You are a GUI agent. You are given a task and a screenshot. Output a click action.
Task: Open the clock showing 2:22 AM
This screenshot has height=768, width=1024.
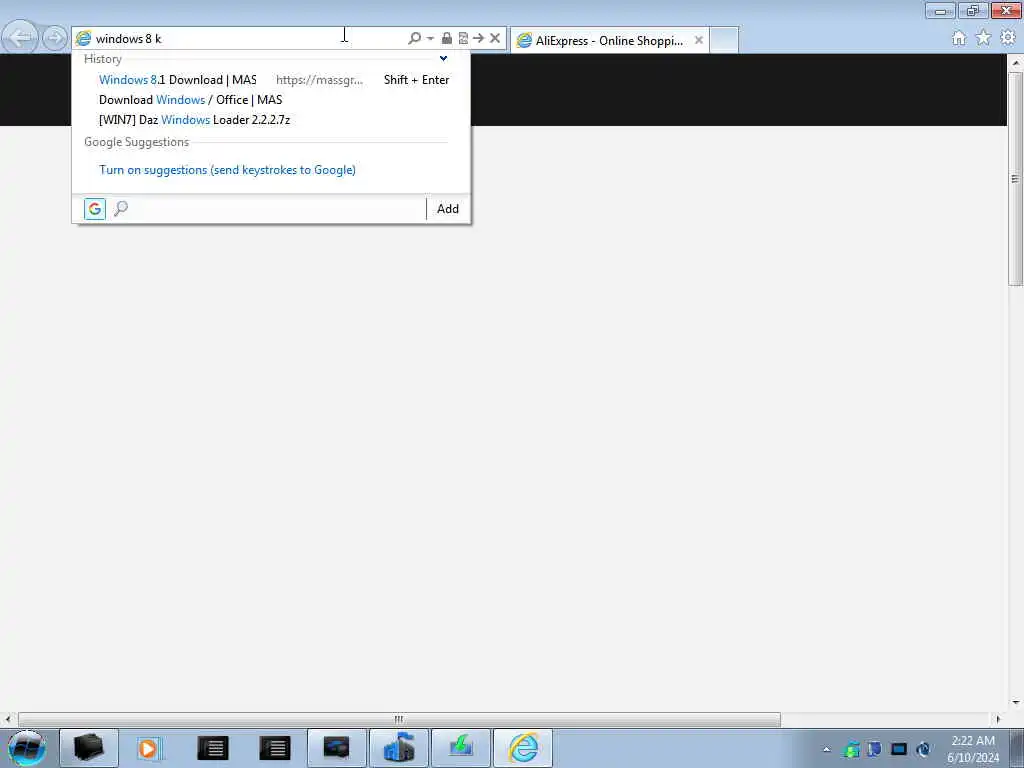pos(973,749)
